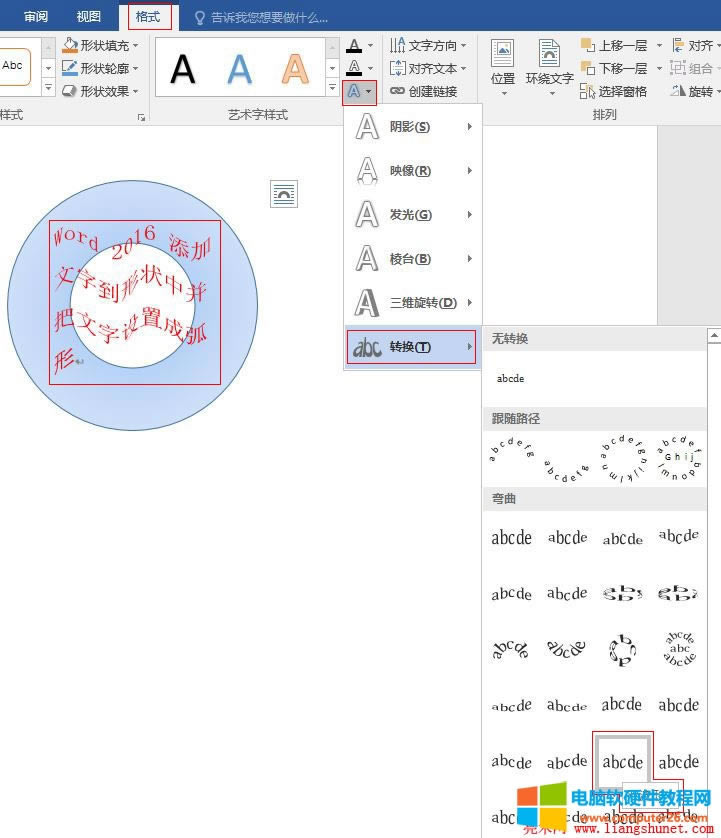Expand the shape styles gallery
The image size is (721, 838).
click(x=48, y=87)
